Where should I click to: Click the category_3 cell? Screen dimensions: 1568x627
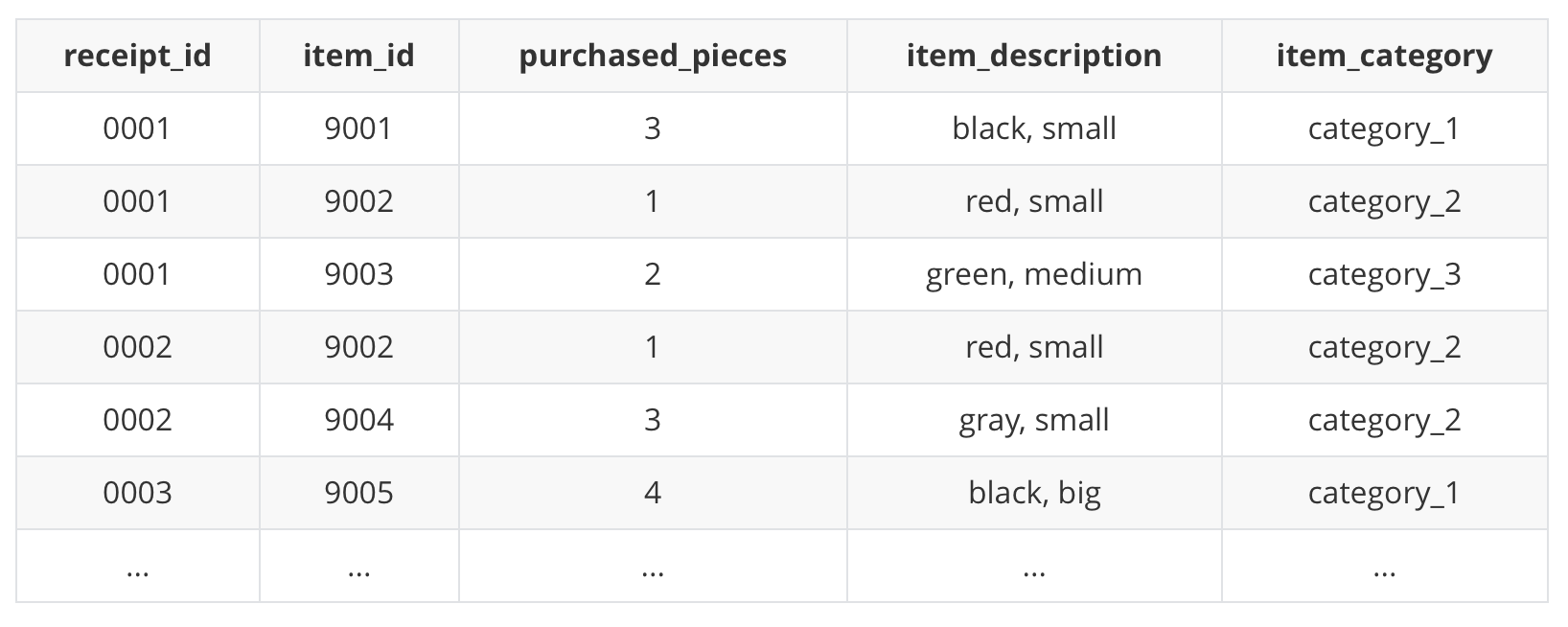coord(1384,274)
